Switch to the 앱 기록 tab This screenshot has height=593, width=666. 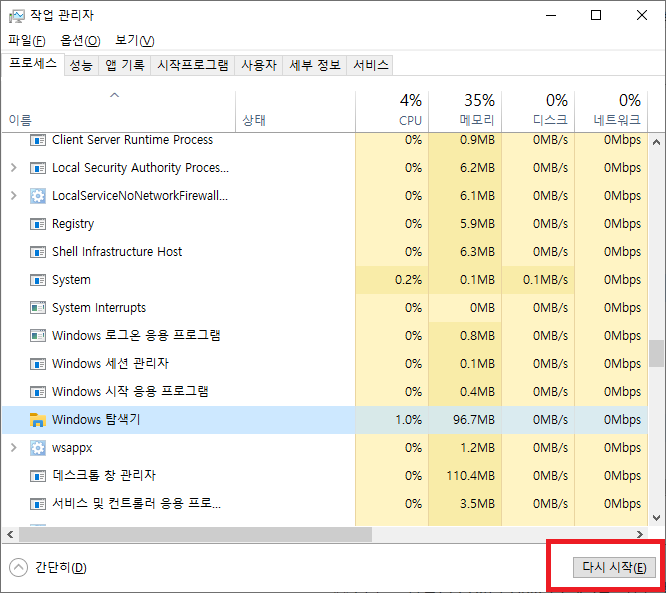coord(125,65)
